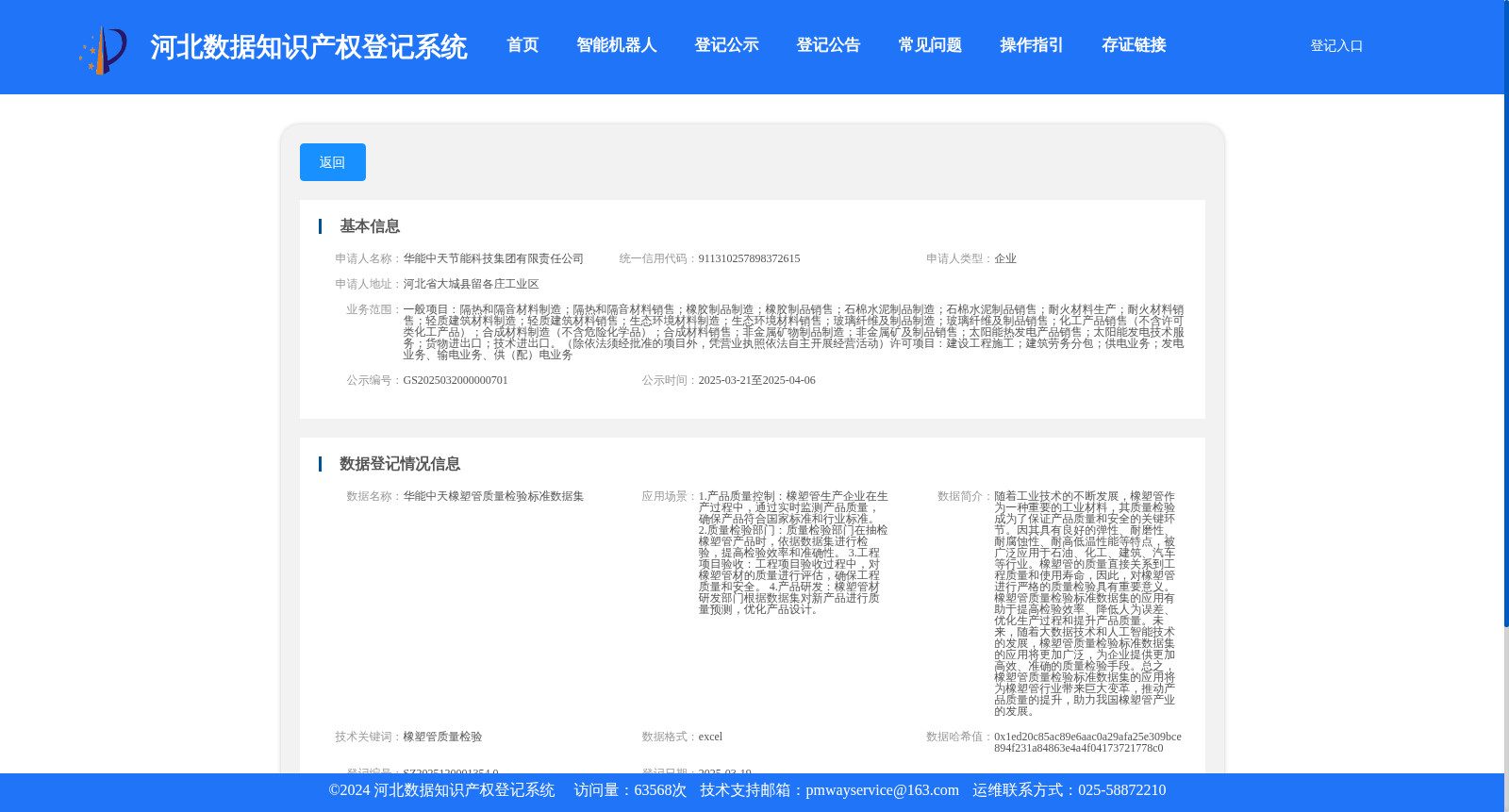Open 存证链接 menu item

click(x=1134, y=45)
